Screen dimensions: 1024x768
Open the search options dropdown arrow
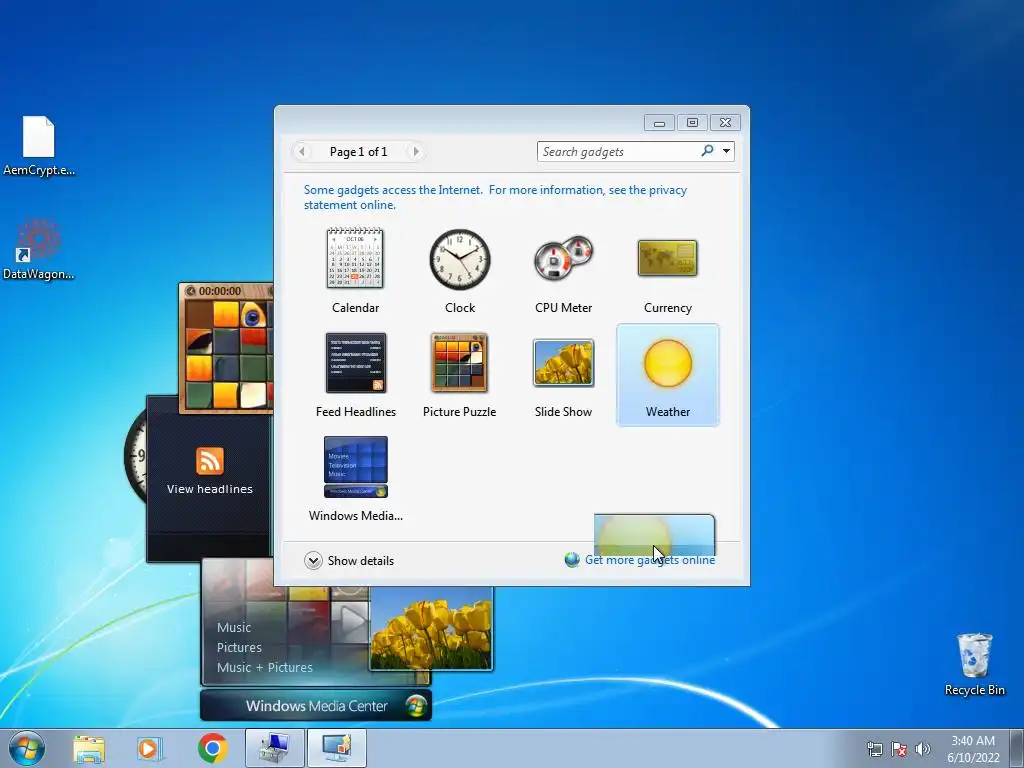tap(726, 152)
